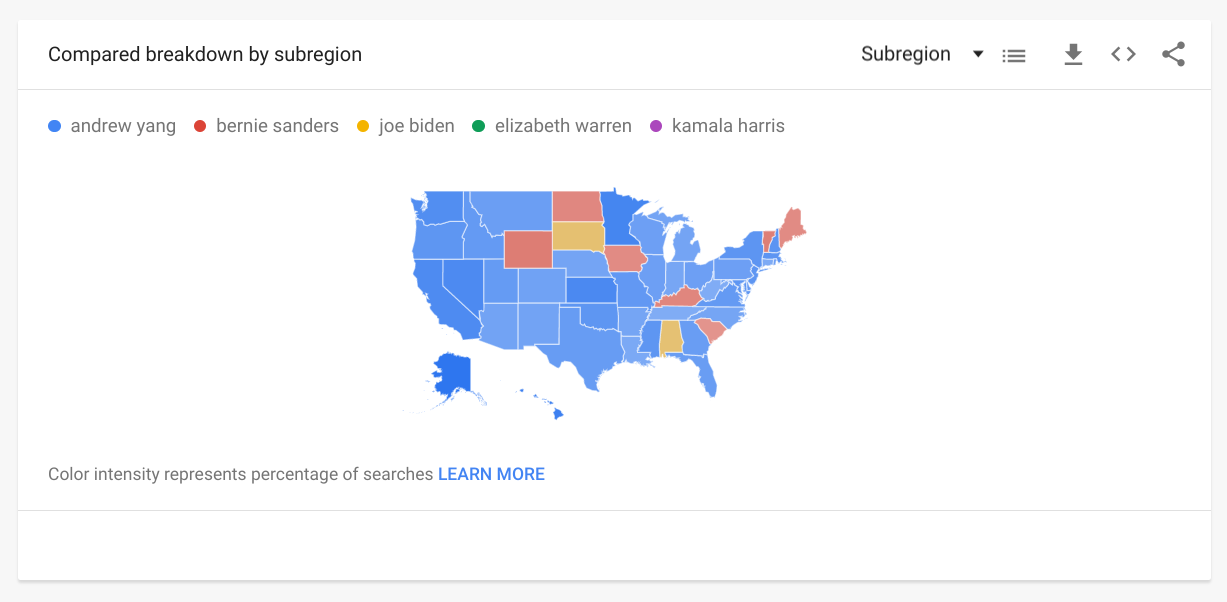1227x602 pixels.
Task: Click the elizabeth warren green legend dot
Action: [x=479, y=126]
